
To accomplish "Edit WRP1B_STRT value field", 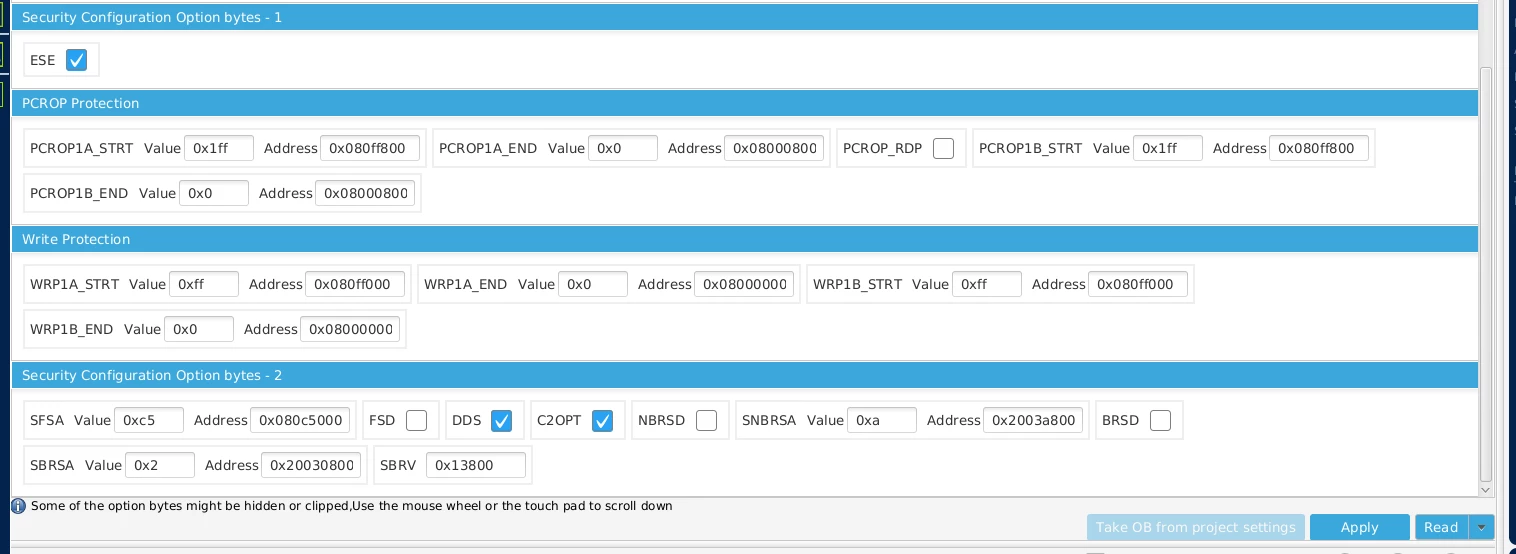I will coord(987,284).
